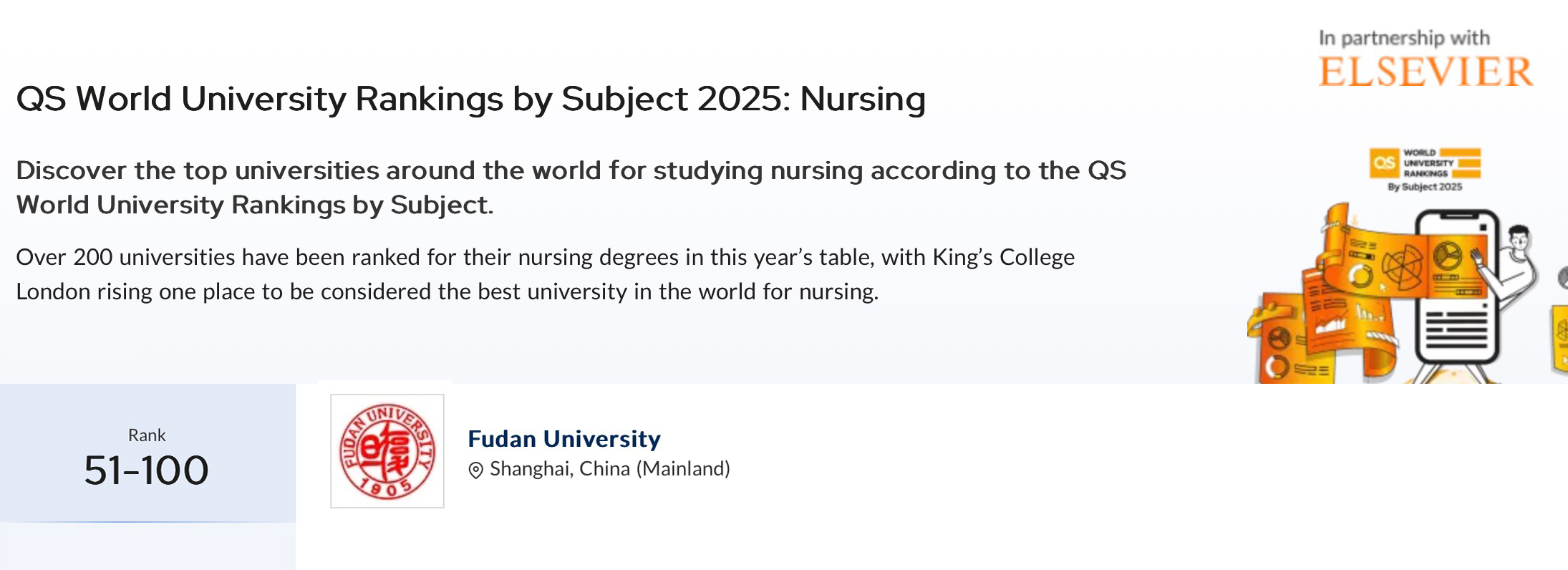Click the Fudan University crest logo
1568x570 pixels.
[x=387, y=451]
